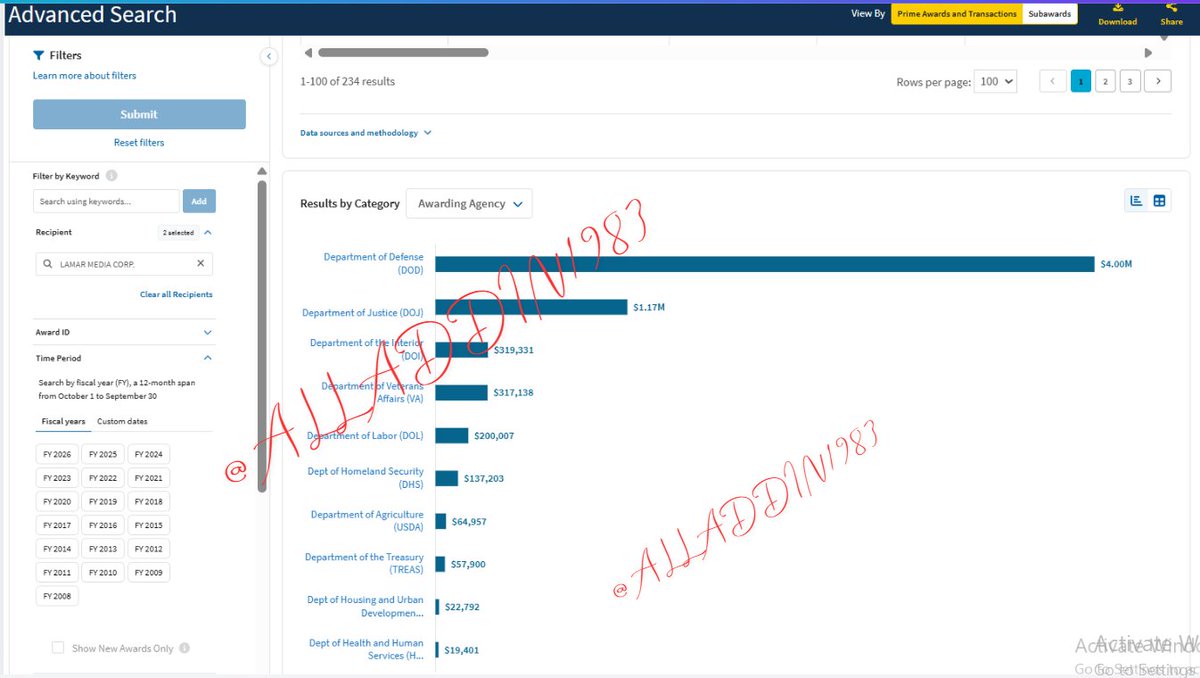Toggle View By Subawards
Screen dimensions: 1200x678
1049,14
